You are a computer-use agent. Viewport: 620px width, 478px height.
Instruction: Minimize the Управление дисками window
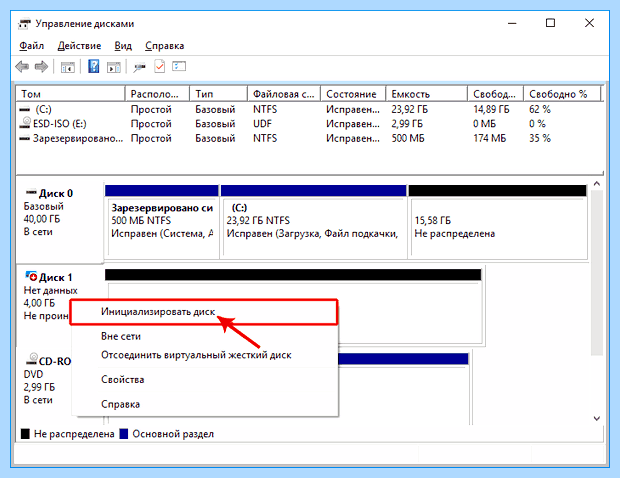(512, 23)
